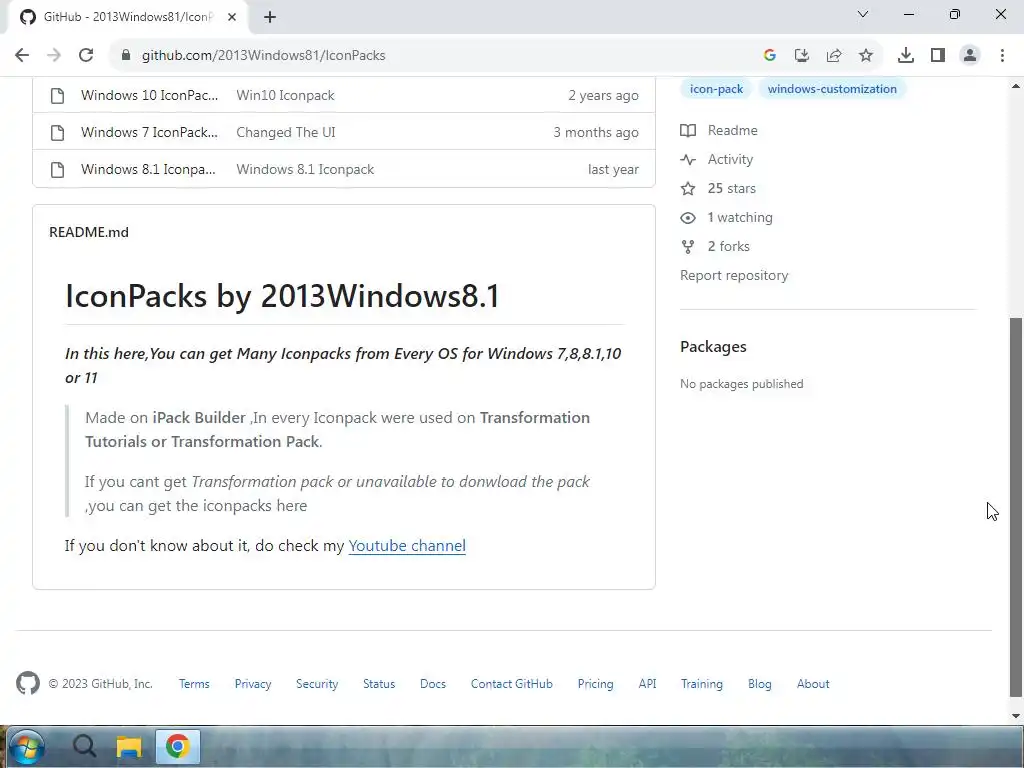View the 2 forks list
1024x768 pixels.
click(x=729, y=247)
